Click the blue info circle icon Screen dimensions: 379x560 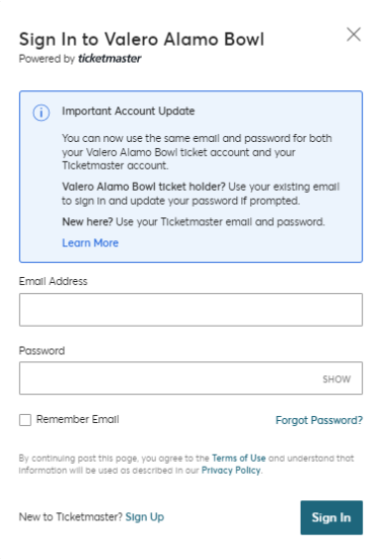tap(41, 113)
